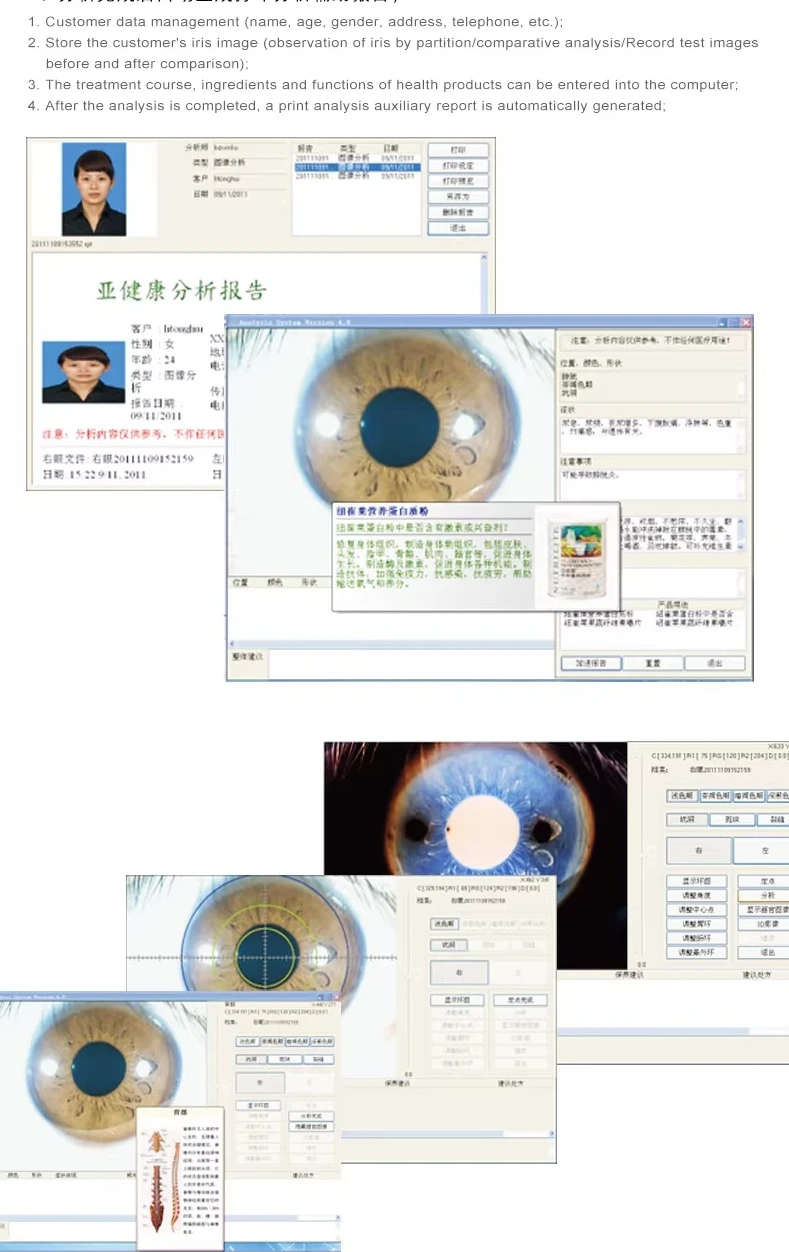Click 显示环图 in the crosshair iris window
The width and height of the screenshot is (789, 1252).
click(457, 1000)
